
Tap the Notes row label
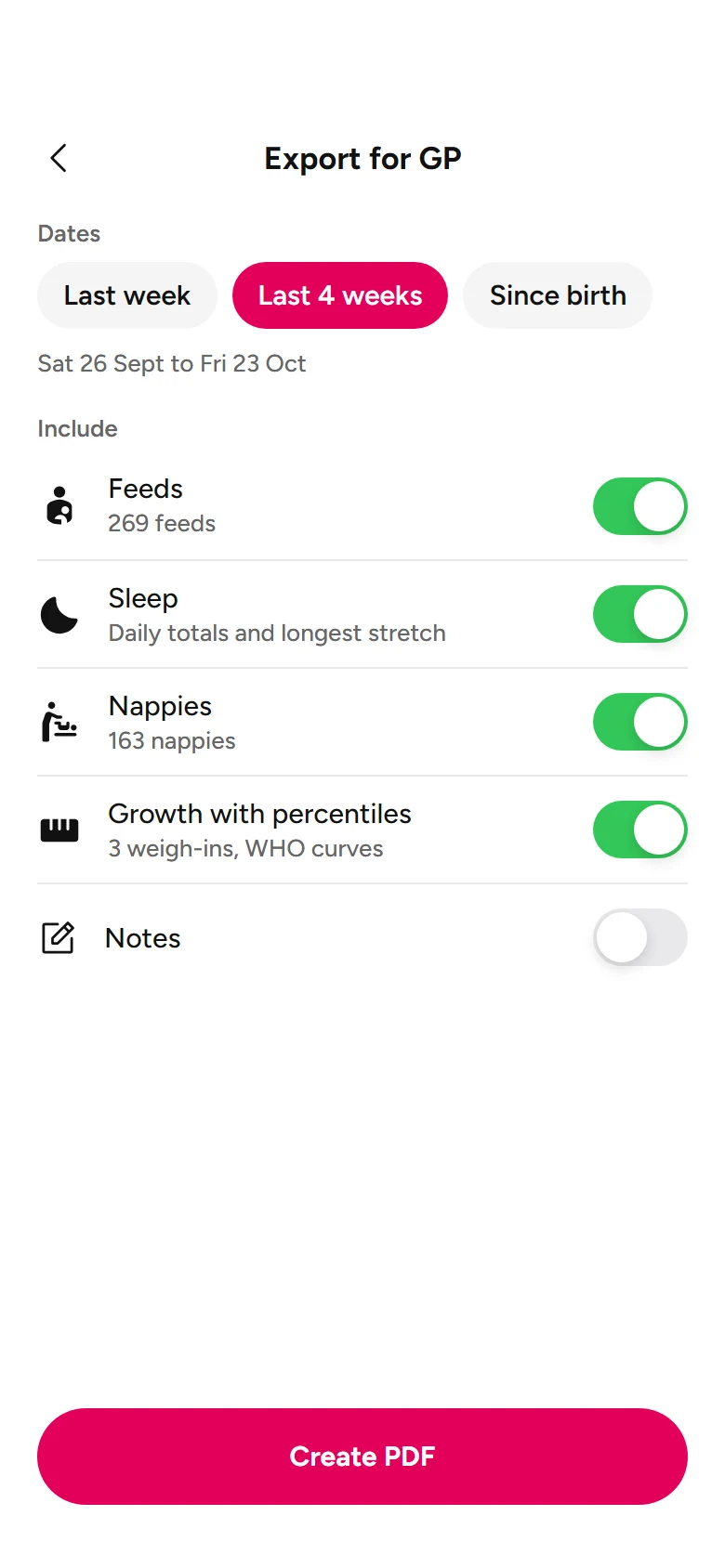coord(143,938)
